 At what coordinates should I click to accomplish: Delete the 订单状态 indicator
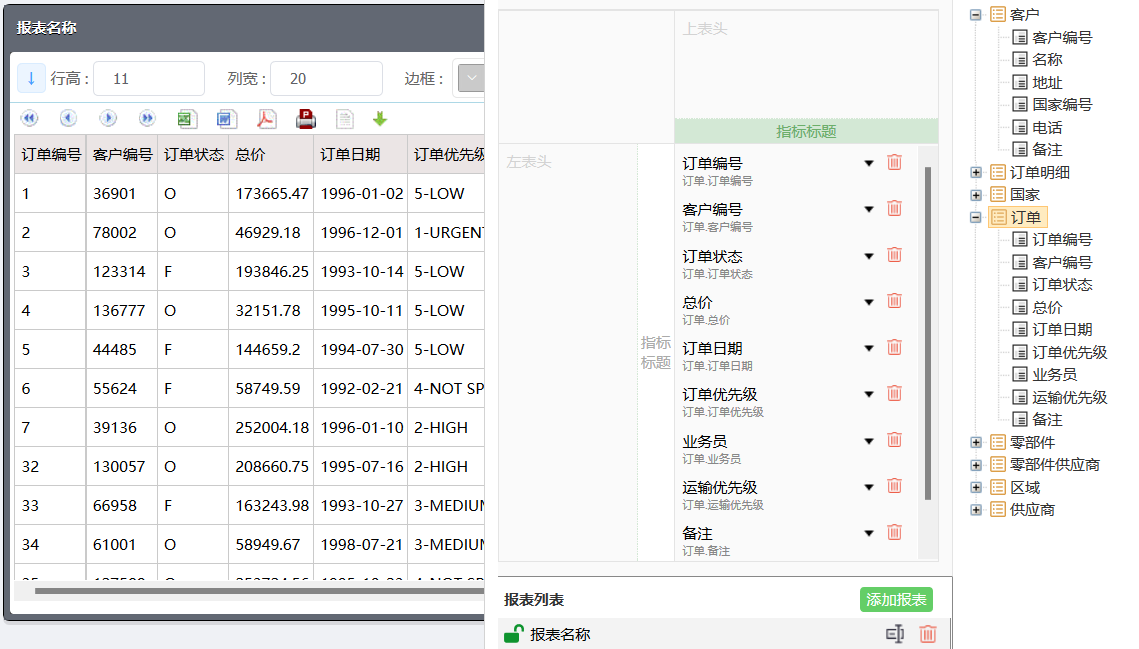tap(894, 255)
